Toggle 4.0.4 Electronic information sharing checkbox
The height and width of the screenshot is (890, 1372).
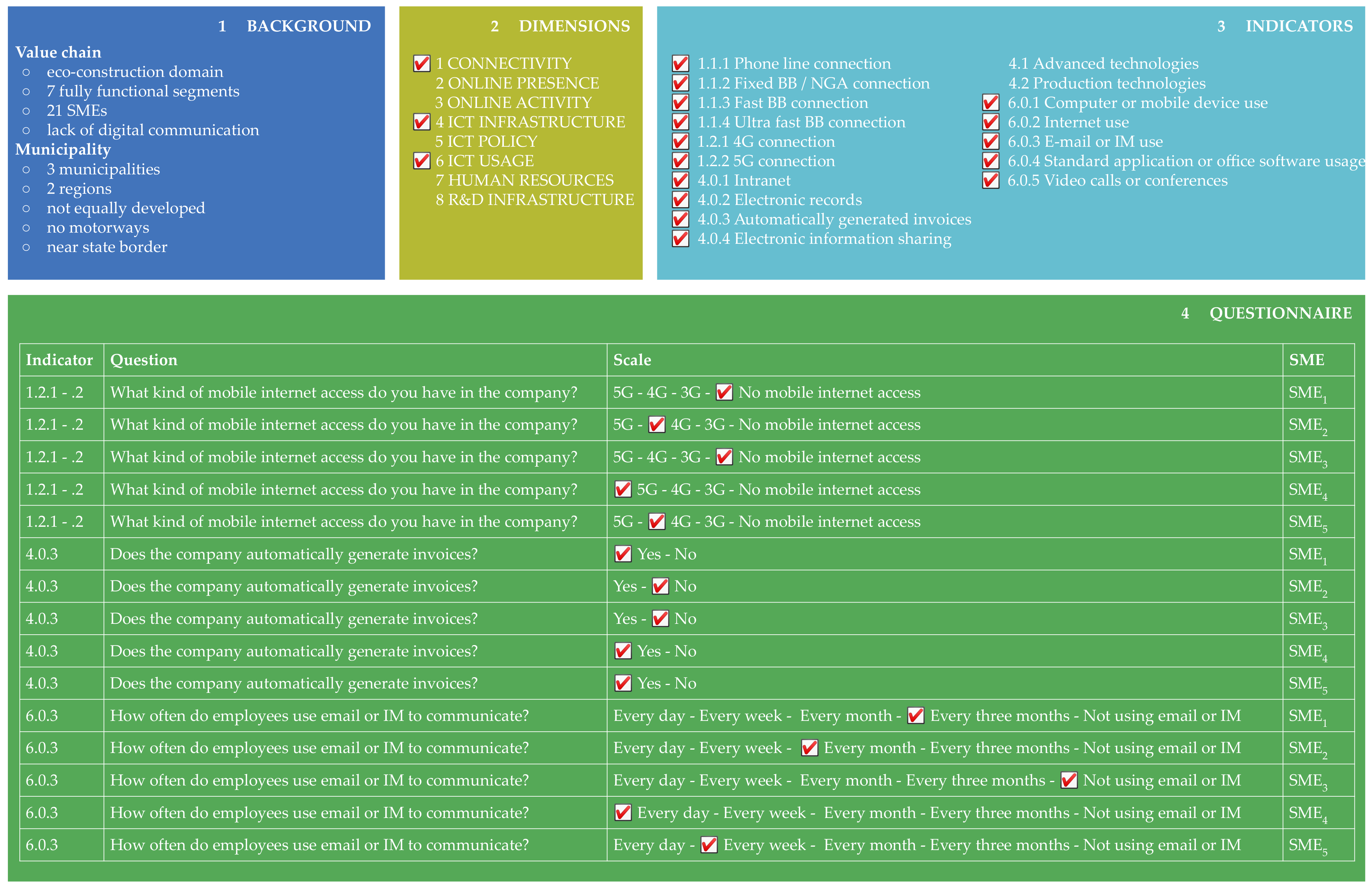[x=680, y=239]
